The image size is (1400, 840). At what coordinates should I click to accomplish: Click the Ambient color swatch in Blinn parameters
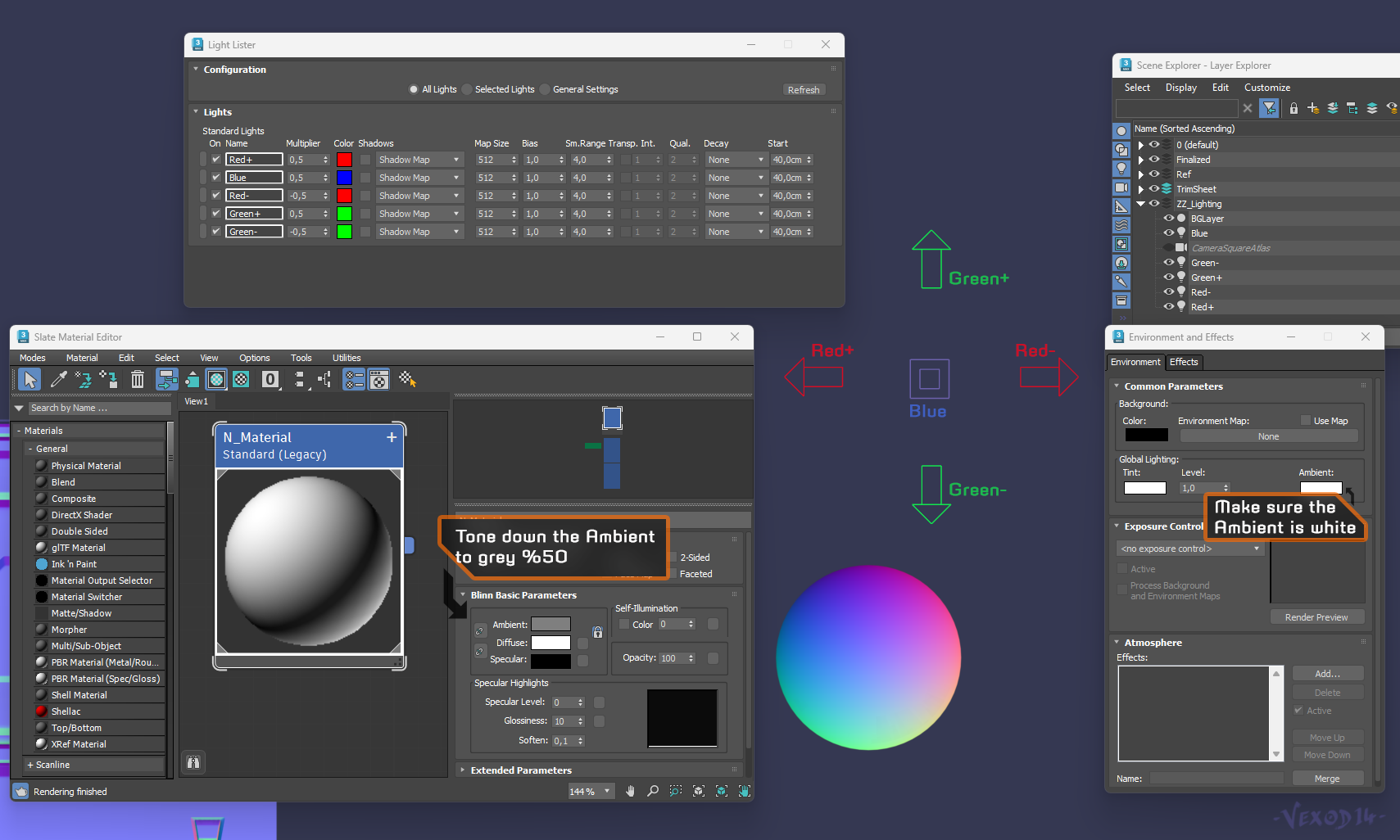(550, 625)
